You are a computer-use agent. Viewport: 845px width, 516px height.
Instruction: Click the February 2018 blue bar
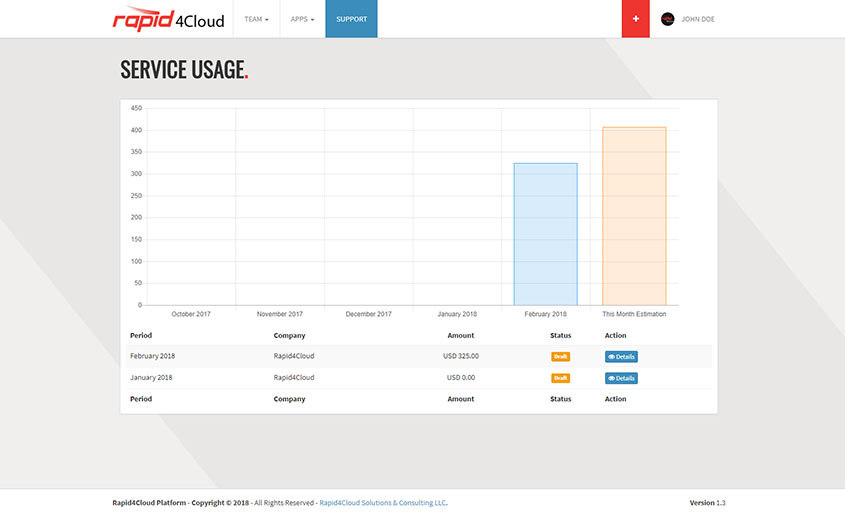click(x=545, y=234)
